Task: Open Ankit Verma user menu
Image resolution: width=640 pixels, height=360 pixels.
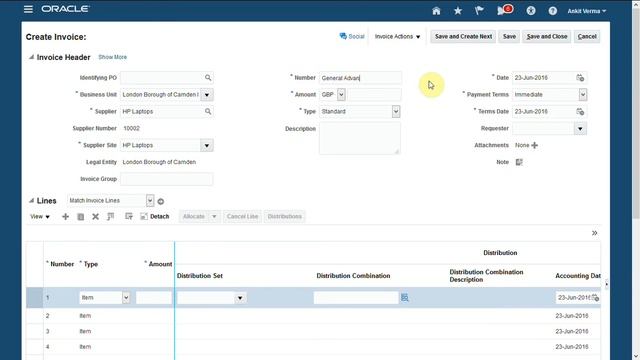Action: tap(587, 11)
